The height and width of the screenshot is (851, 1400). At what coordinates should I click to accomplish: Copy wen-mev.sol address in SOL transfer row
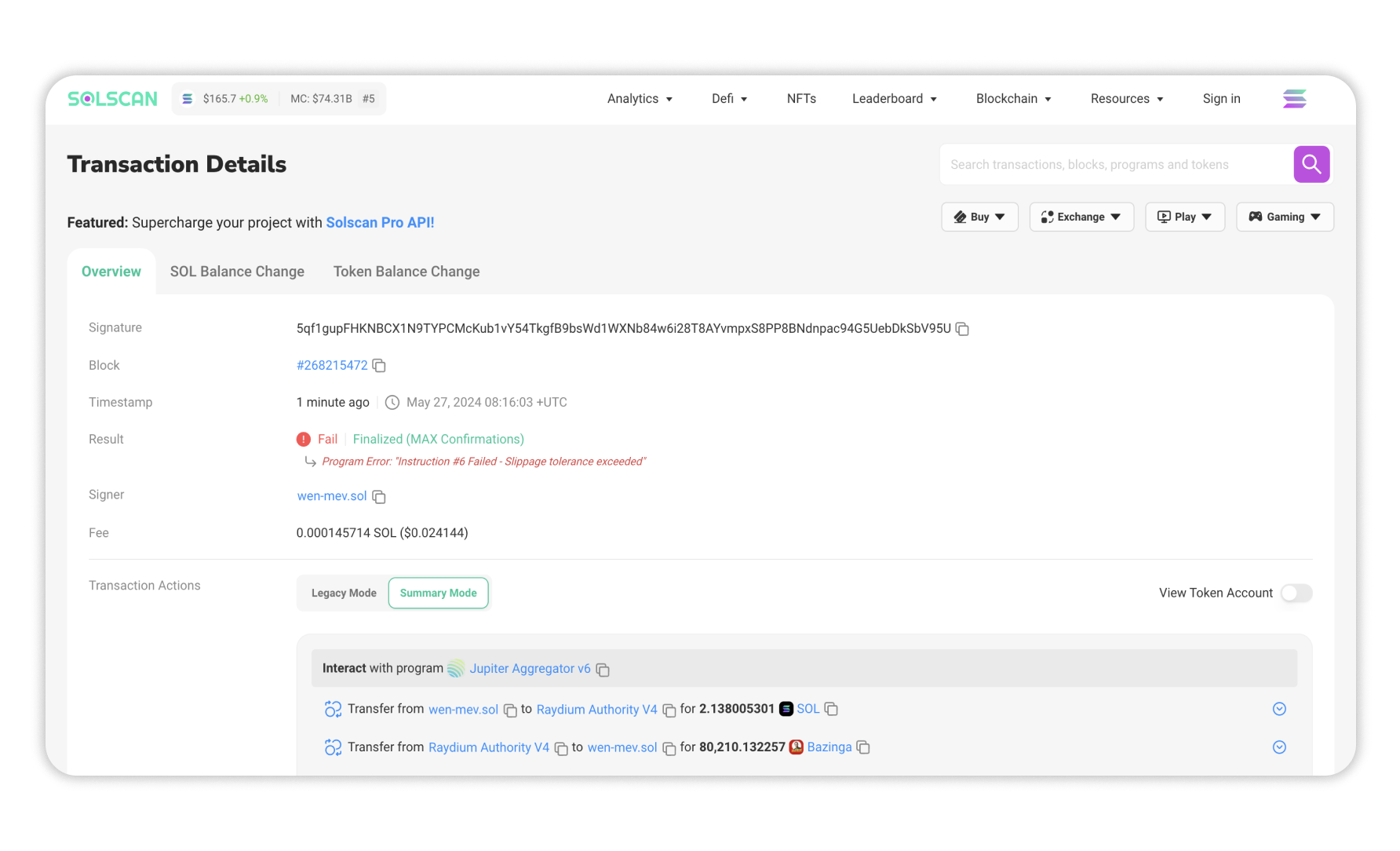(510, 710)
